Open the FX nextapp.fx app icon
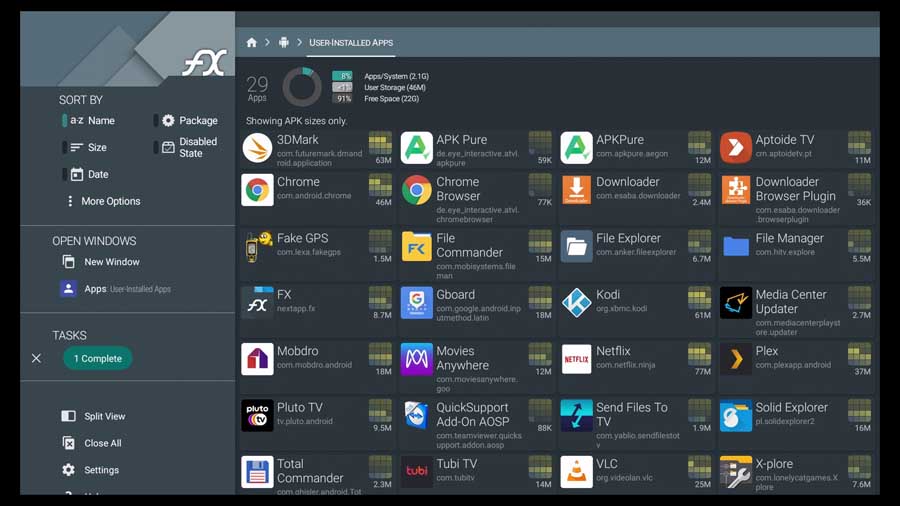Screen dimensions: 900x506 (x=257, y=303)
